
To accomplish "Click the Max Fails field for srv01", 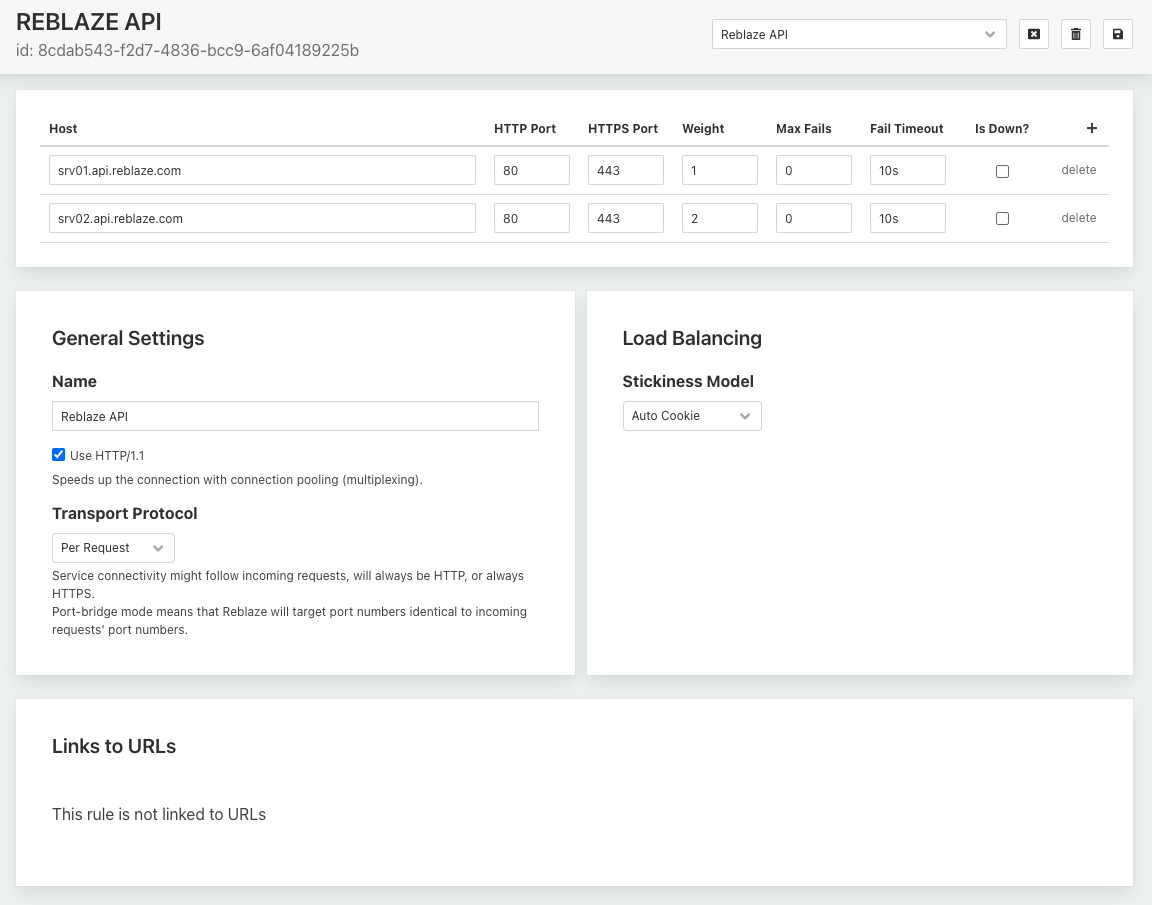I will pos(813,171).
